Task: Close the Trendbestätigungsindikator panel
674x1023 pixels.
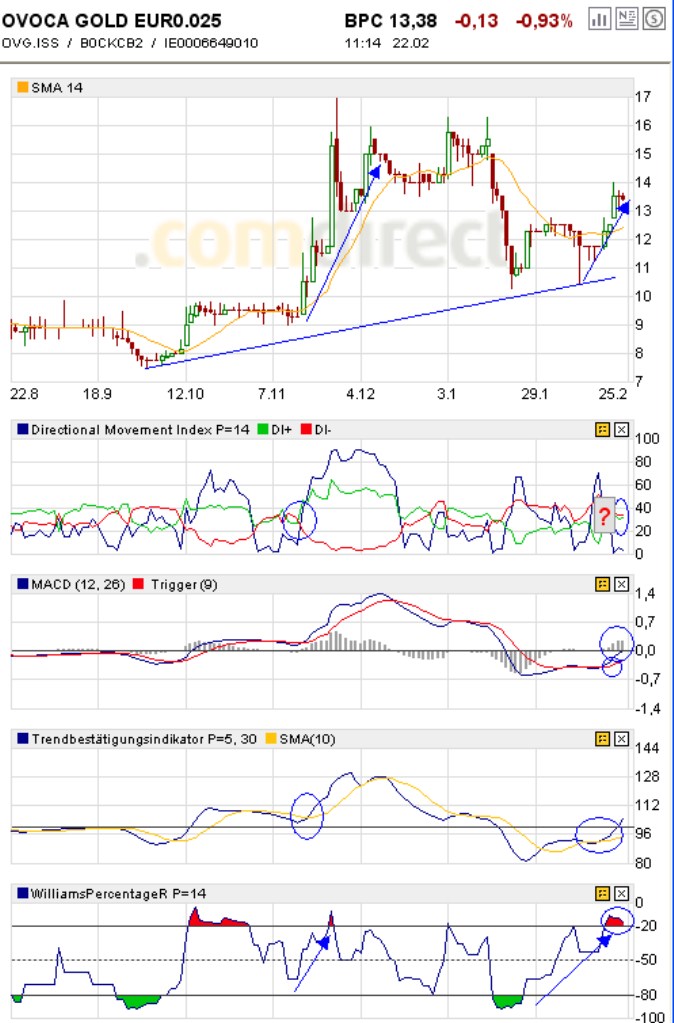Action: coord(621,739)
